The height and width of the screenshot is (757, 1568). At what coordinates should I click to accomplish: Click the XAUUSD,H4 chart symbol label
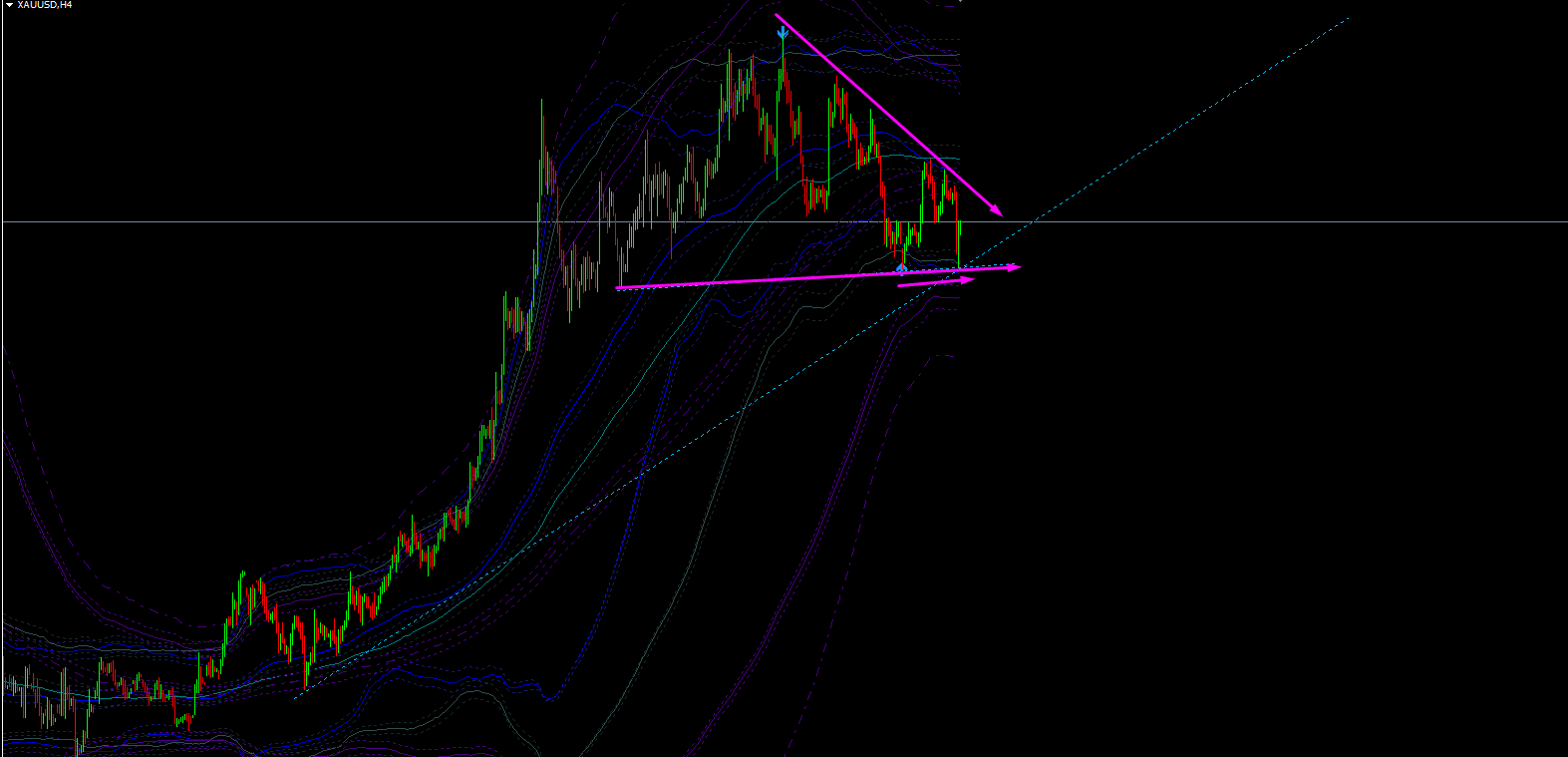coord(44,5)
